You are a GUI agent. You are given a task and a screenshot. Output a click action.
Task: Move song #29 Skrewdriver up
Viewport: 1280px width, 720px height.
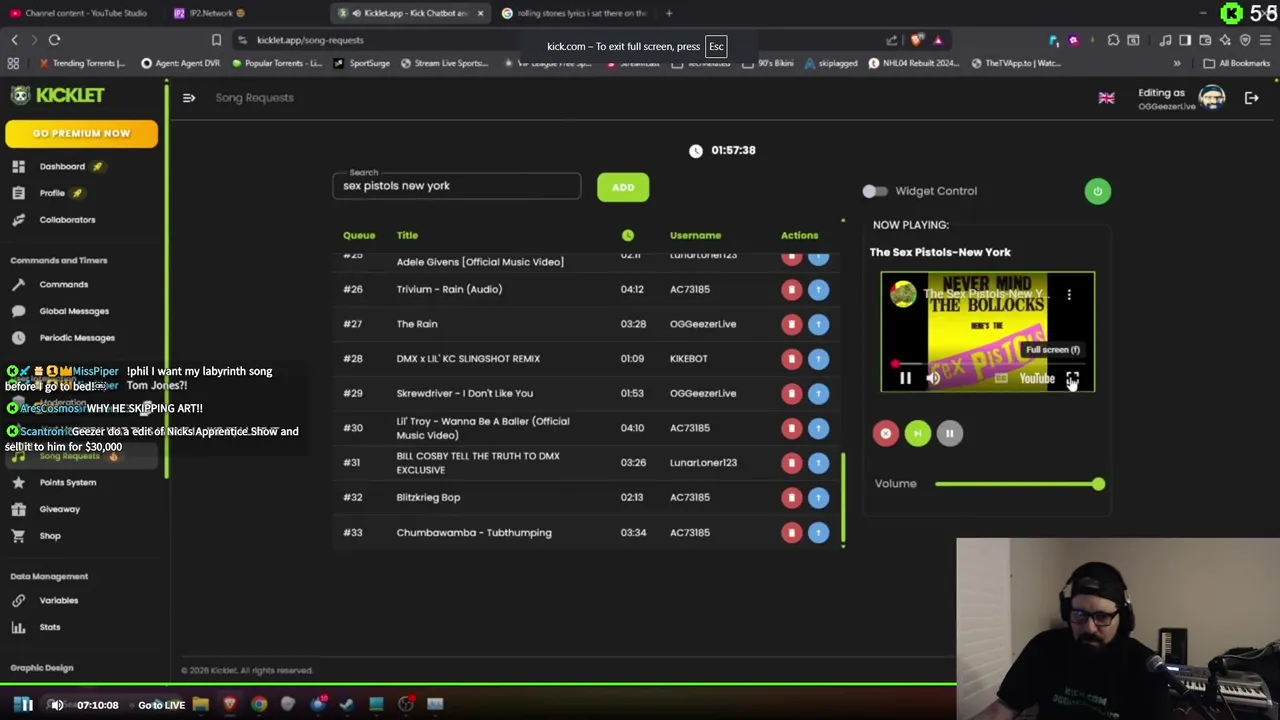point(818,393)
